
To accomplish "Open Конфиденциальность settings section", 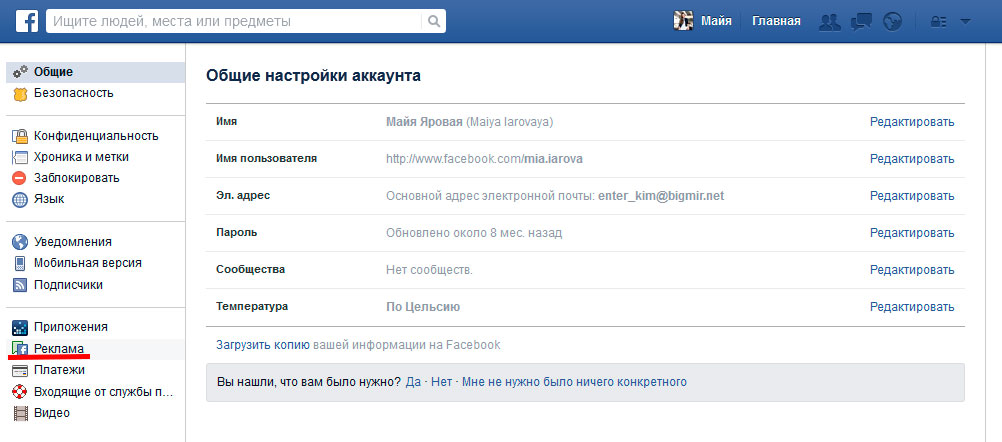I will coord(95,136).
